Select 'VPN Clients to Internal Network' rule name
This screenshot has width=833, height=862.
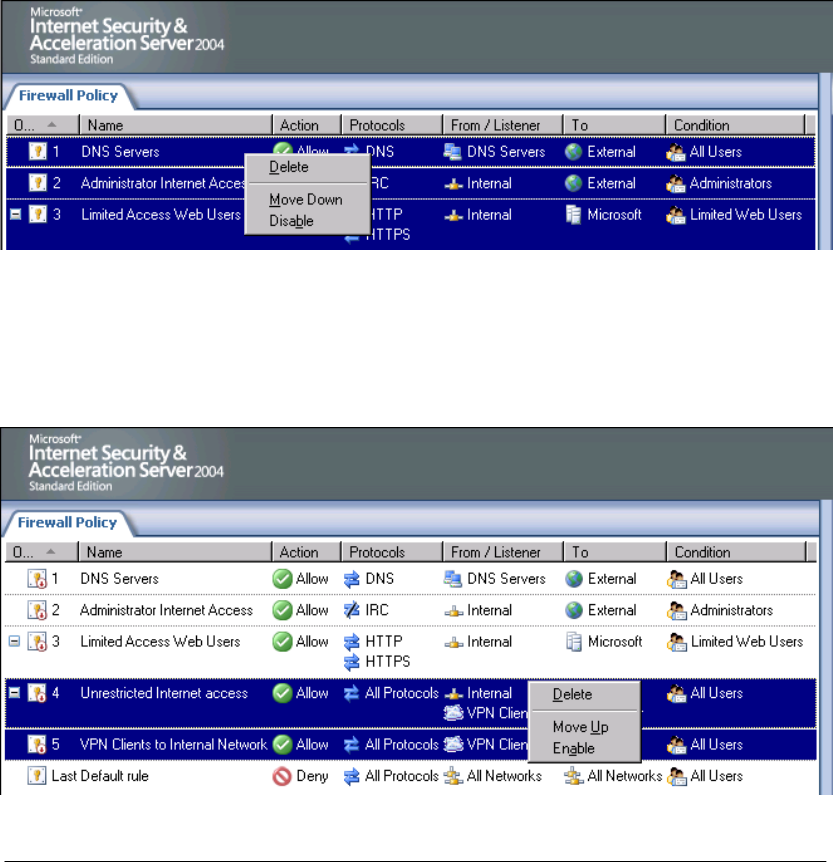[x=173, y=744]
